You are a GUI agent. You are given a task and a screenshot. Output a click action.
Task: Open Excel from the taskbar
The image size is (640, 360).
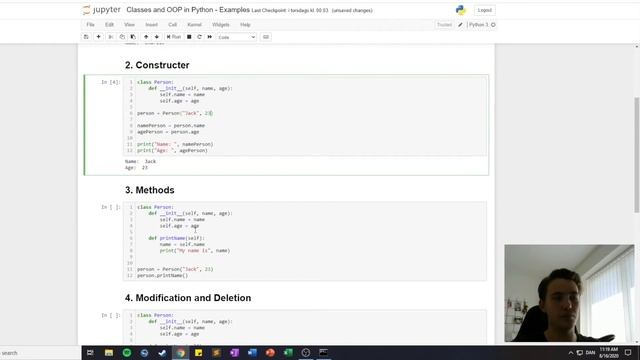[288, 353]
